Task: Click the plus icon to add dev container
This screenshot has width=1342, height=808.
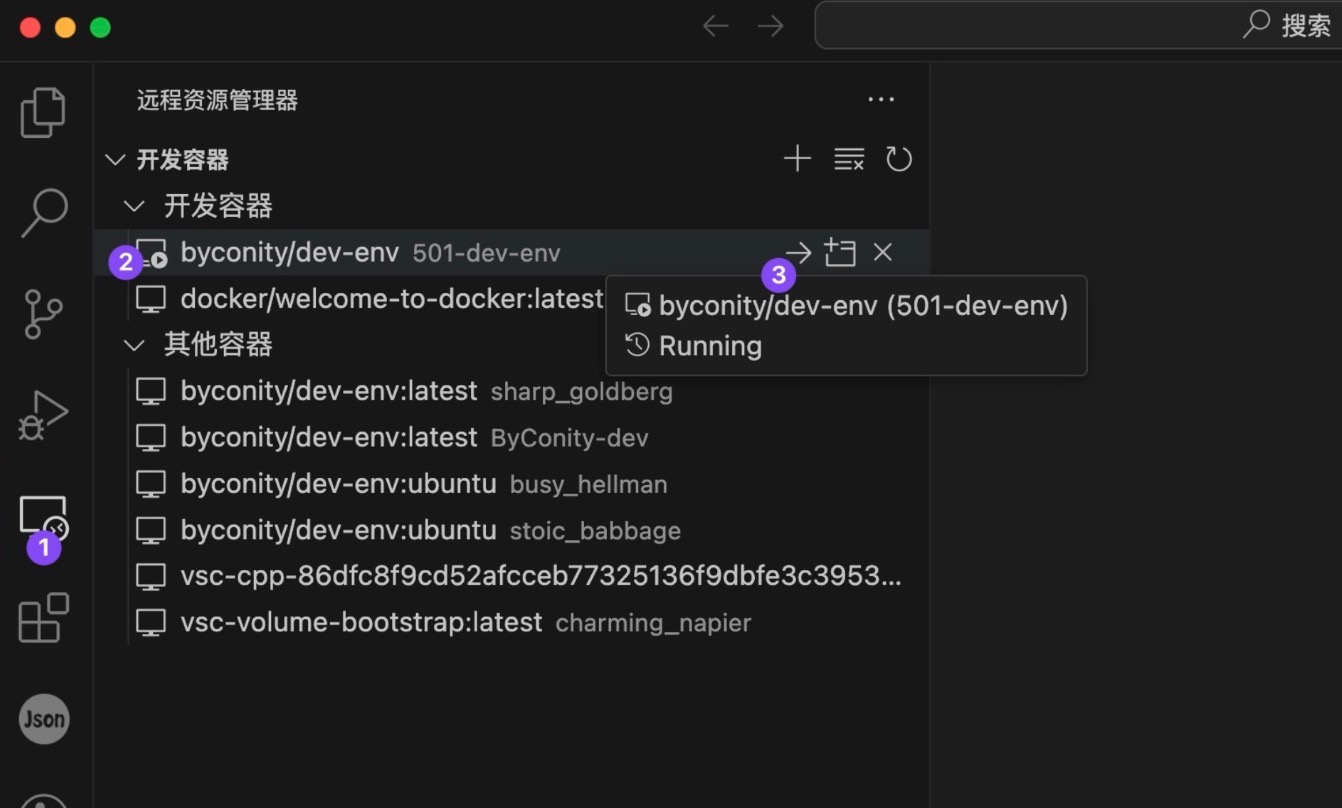Action: [x=797, y=159]
